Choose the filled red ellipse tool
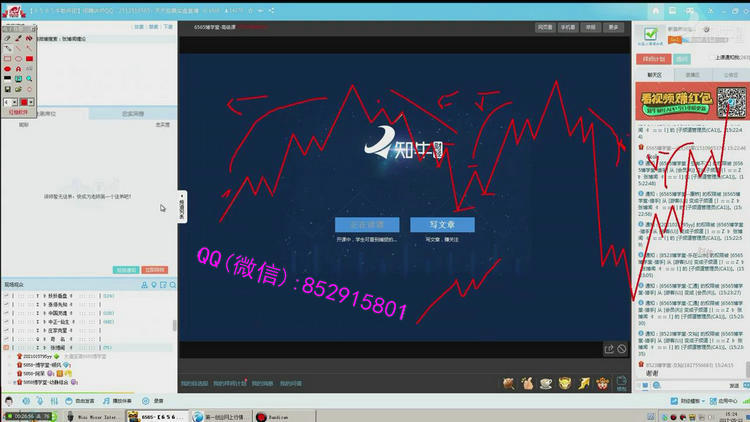 point(7,68)
